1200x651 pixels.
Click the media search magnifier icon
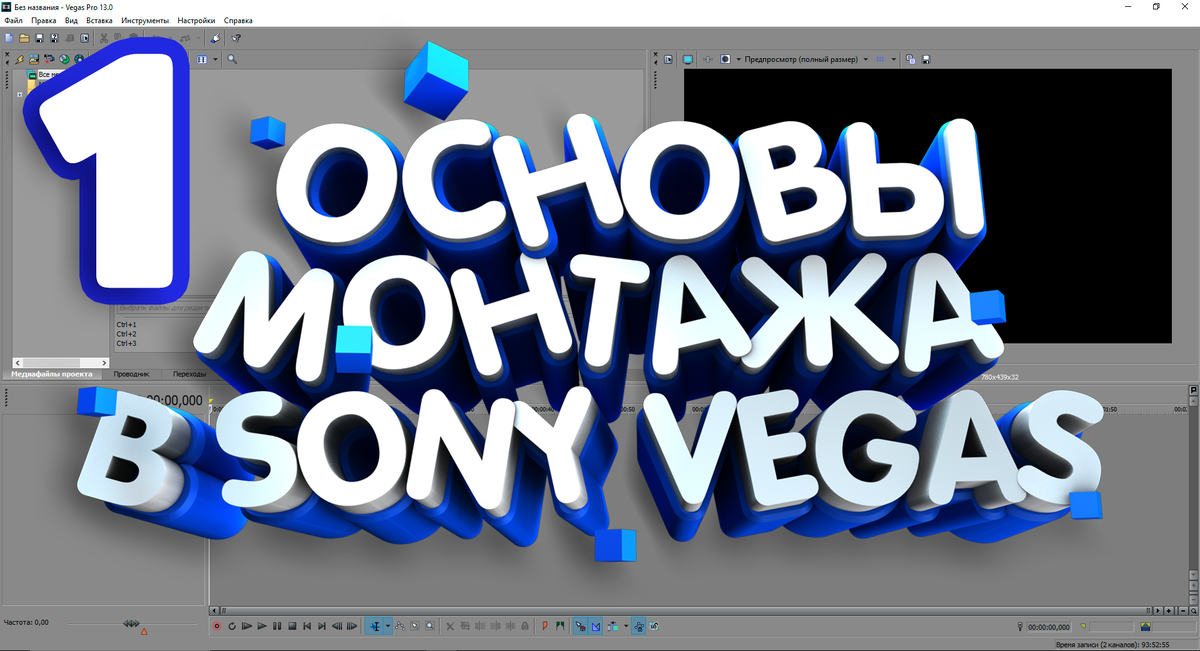click(232, 59)
